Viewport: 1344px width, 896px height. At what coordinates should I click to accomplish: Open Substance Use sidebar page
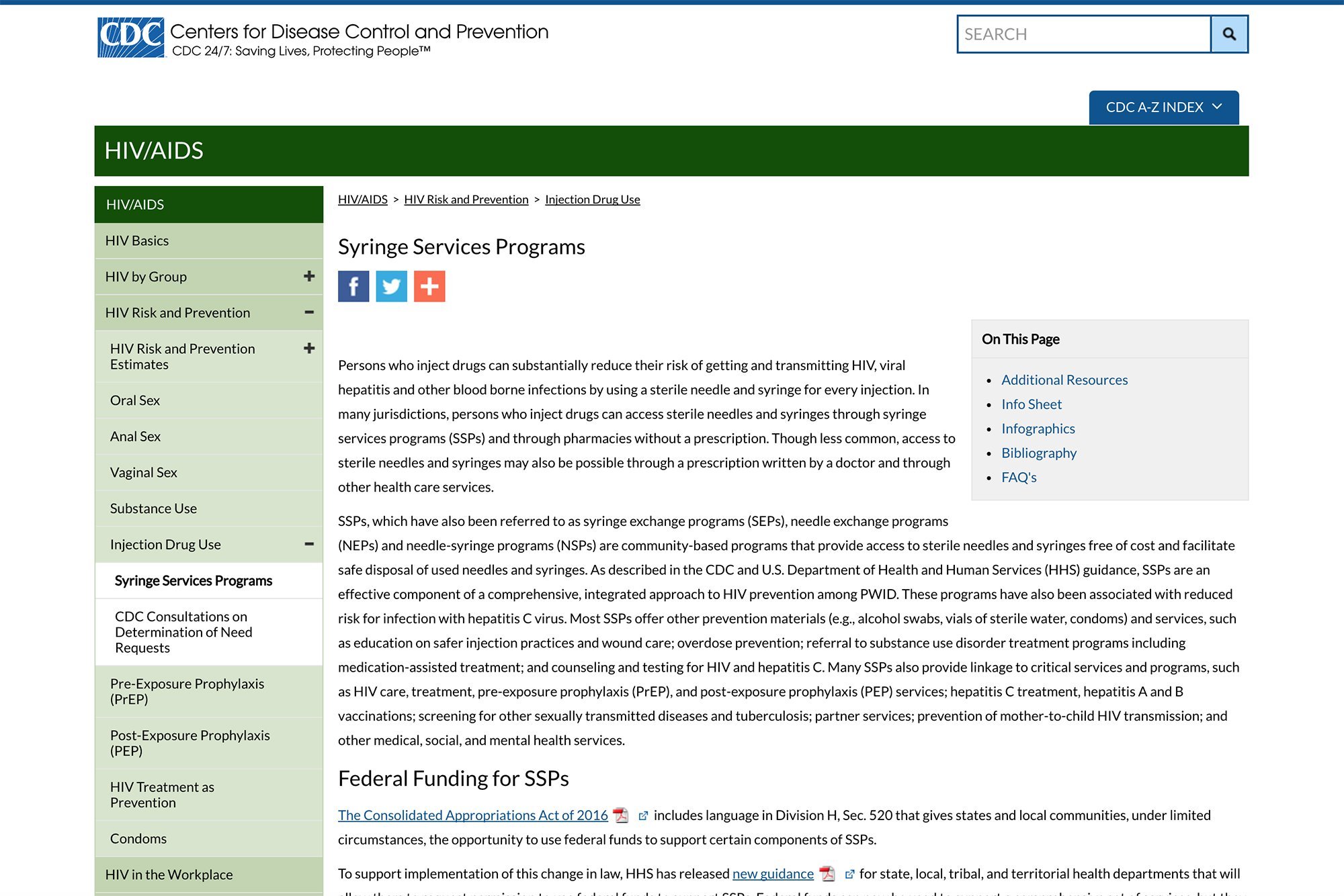pos(209,508)
